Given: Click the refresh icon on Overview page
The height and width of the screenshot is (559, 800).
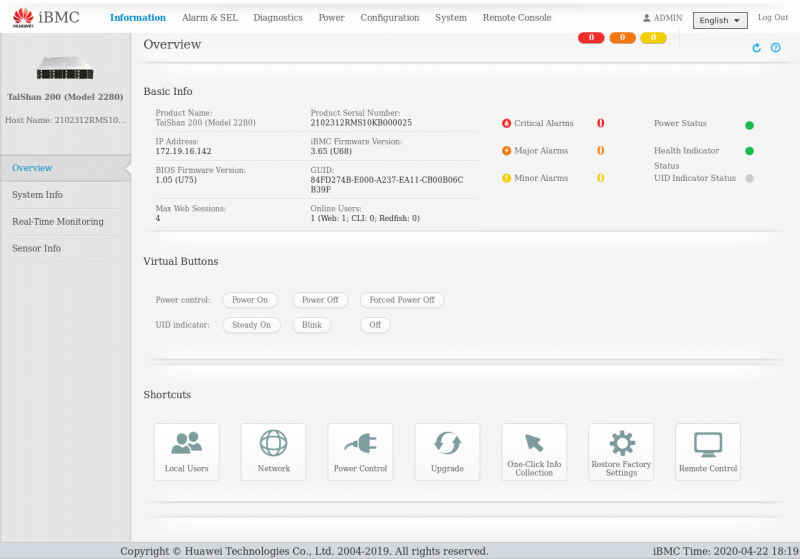Looking at the screenshot, I should [x=756, y=47].
